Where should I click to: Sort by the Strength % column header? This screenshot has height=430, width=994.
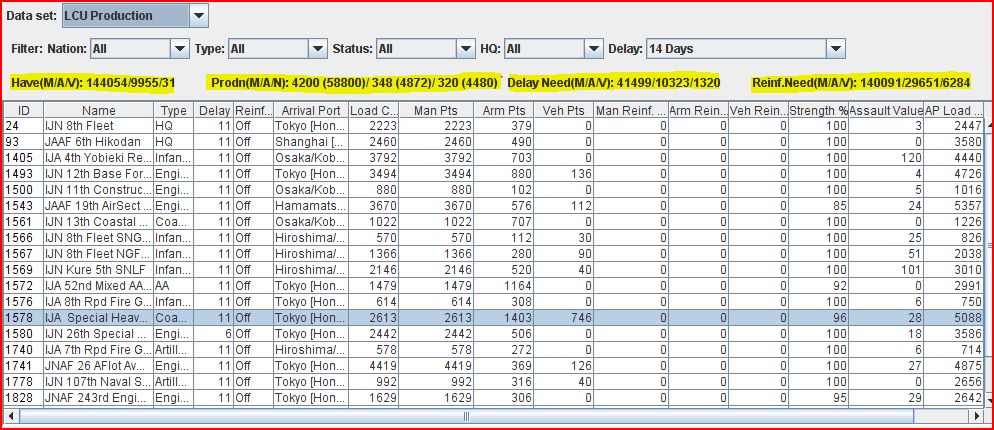tap(818, 110)
